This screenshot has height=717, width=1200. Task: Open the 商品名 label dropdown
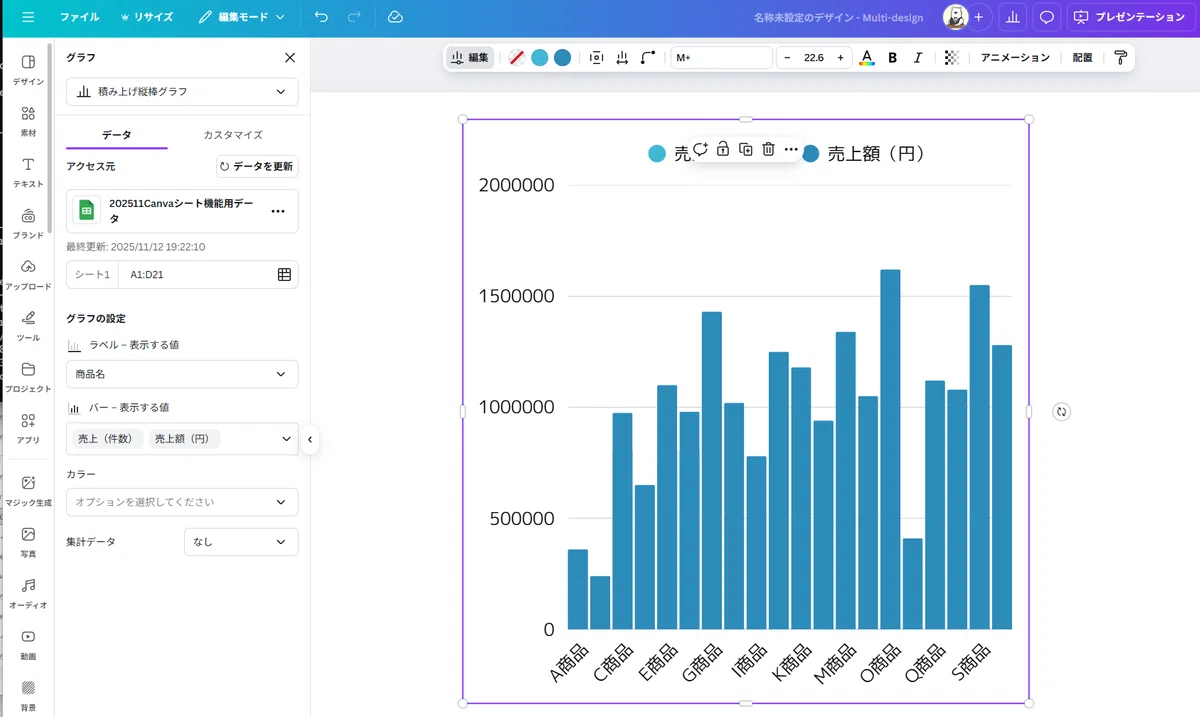point(182,374)
